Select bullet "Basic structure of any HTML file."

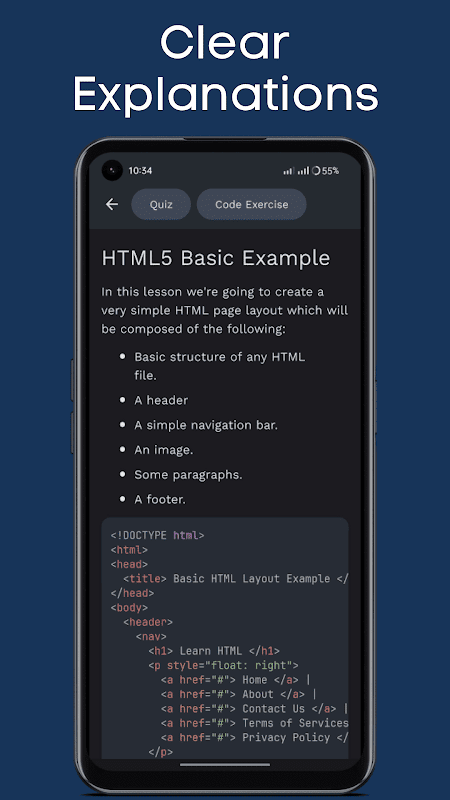[219, 366]
